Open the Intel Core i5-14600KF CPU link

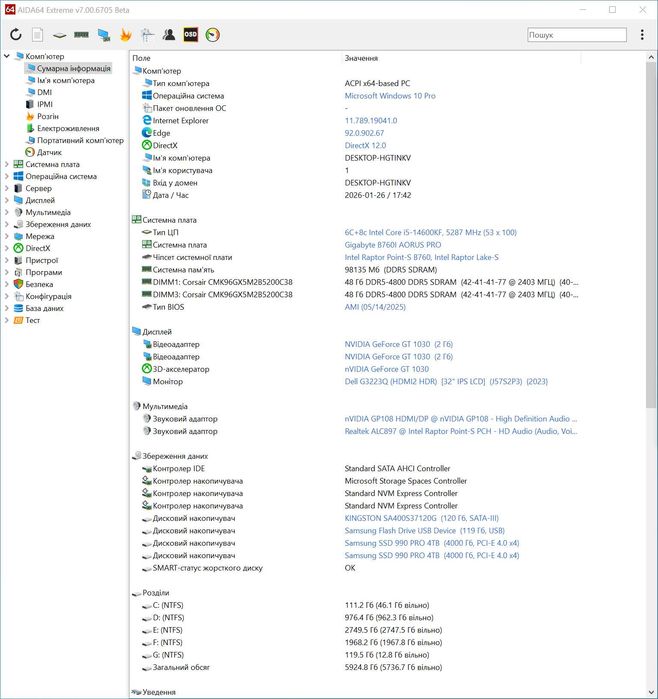coord(431,233)
